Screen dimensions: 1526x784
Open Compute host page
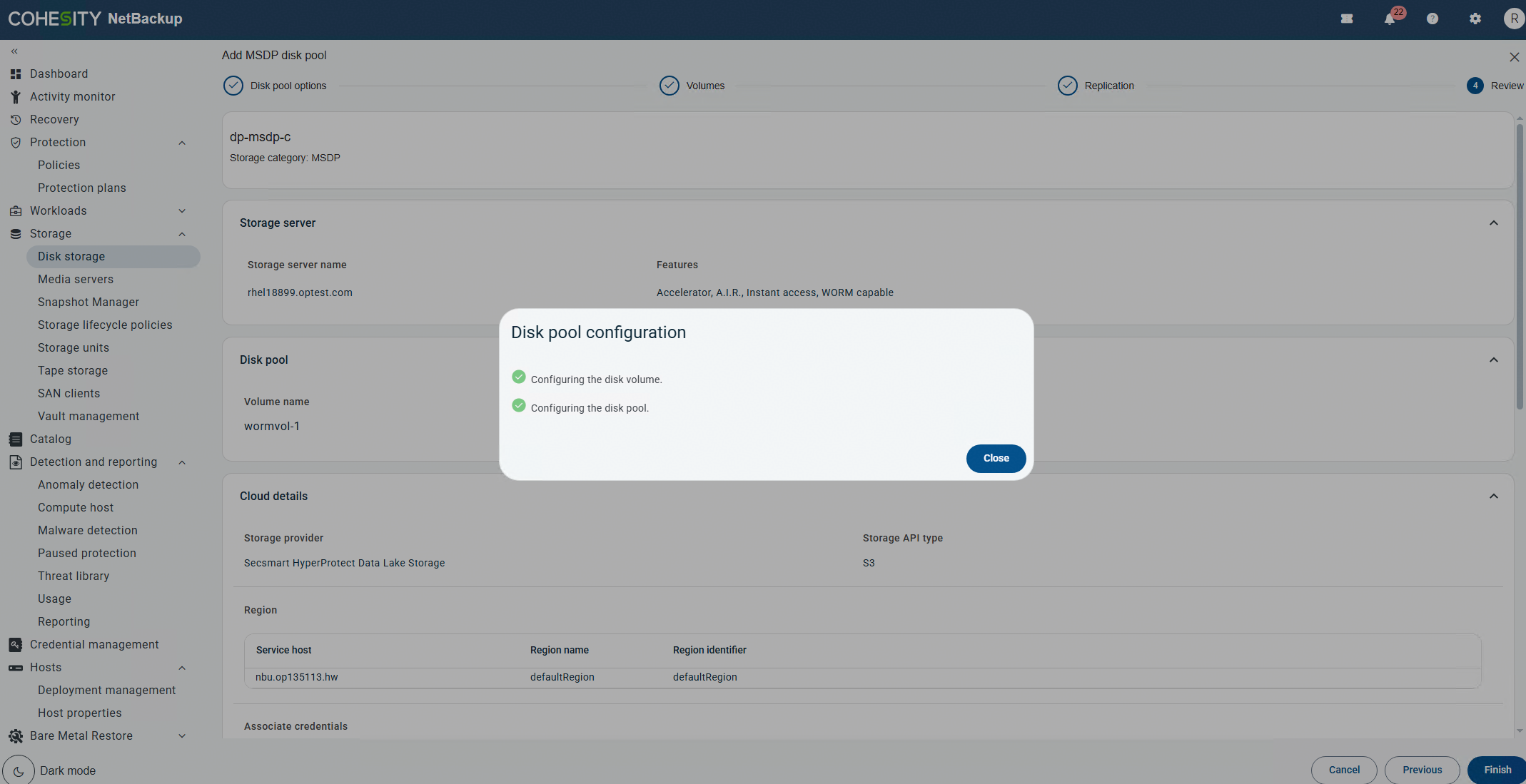point(76,508)
